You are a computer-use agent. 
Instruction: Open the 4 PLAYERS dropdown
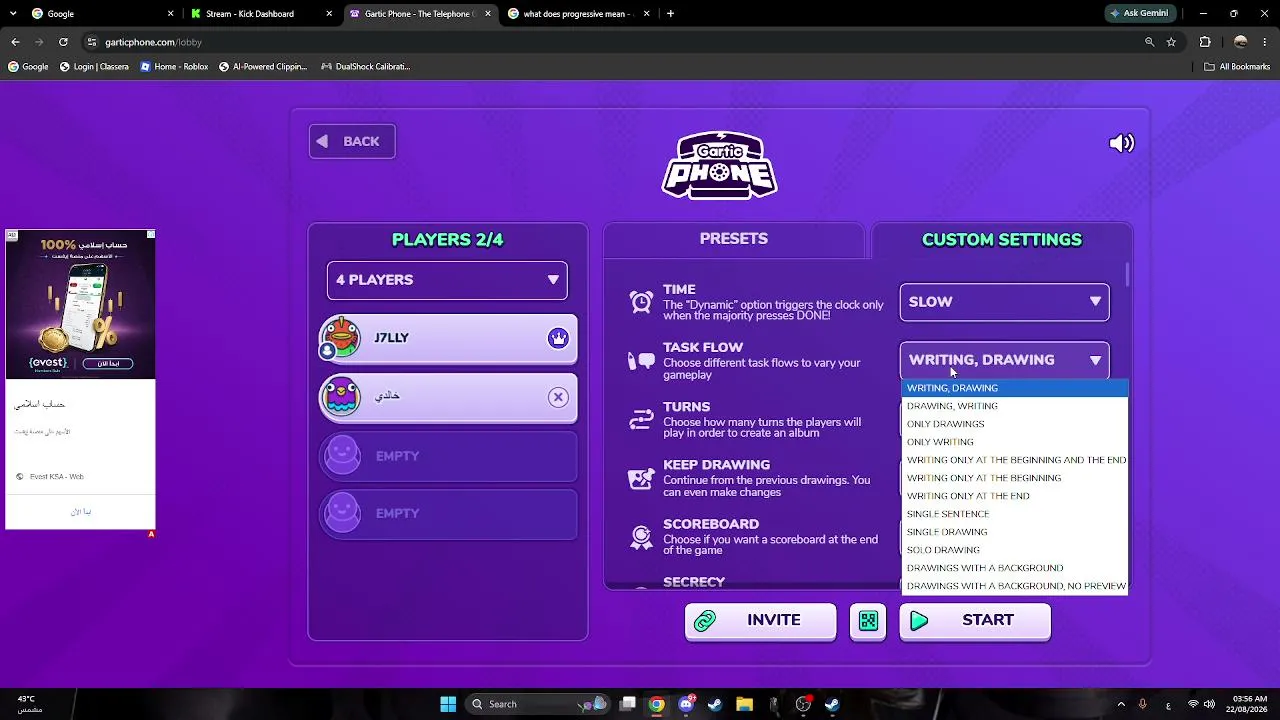[x=447, y=280]
